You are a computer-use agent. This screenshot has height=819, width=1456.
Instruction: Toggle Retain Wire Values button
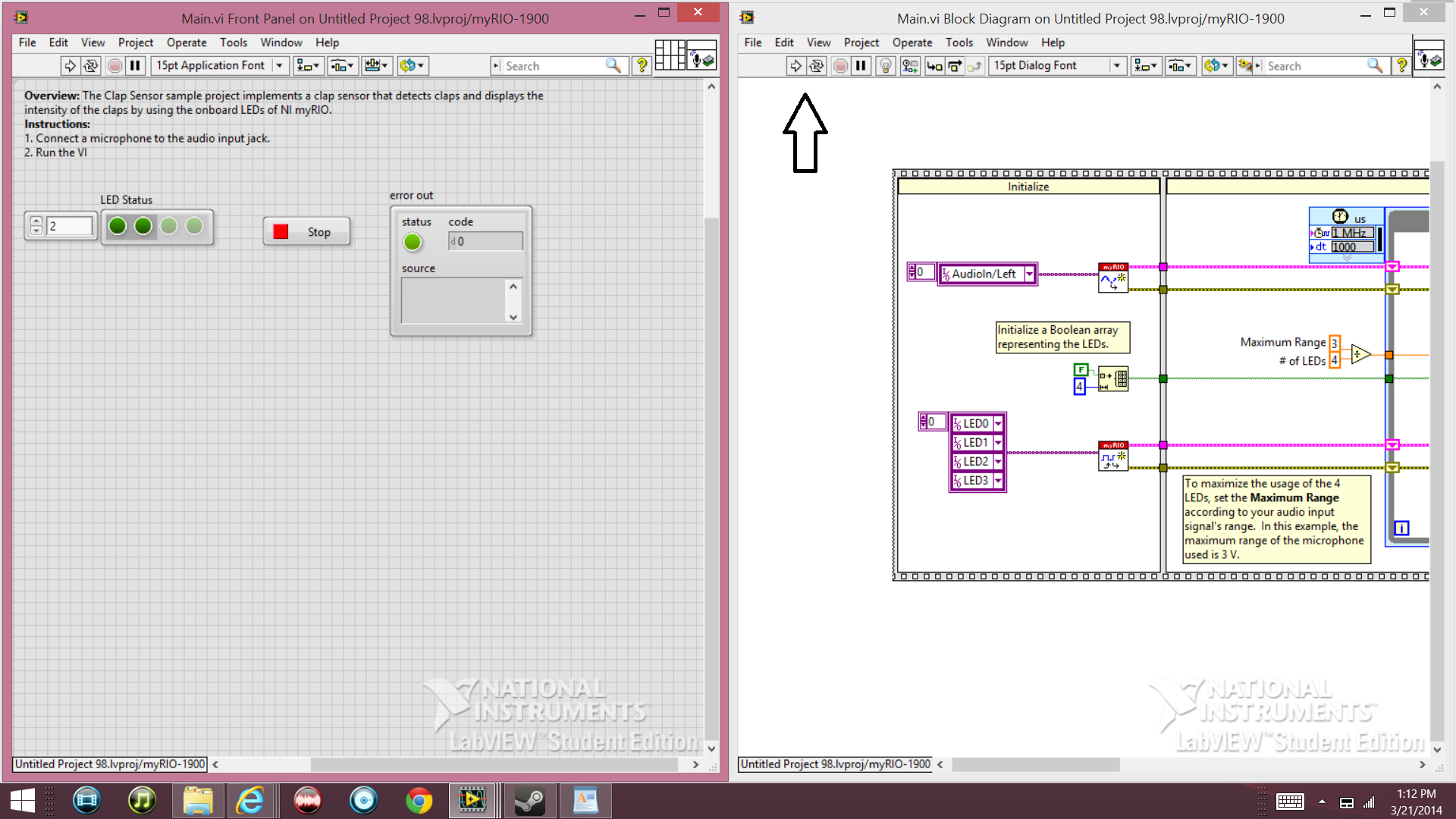tap(910, 66)
